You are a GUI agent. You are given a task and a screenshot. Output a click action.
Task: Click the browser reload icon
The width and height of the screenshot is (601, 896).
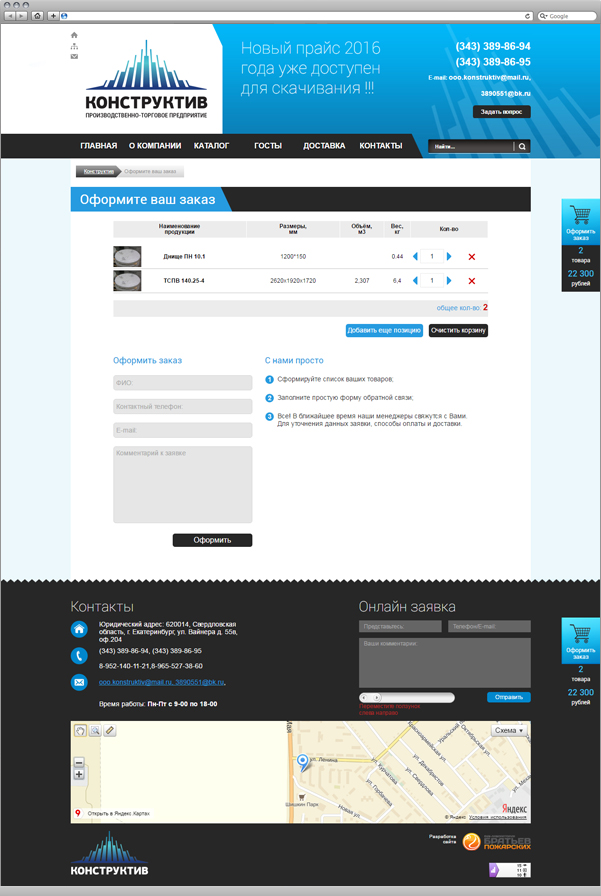pos(528,16)
